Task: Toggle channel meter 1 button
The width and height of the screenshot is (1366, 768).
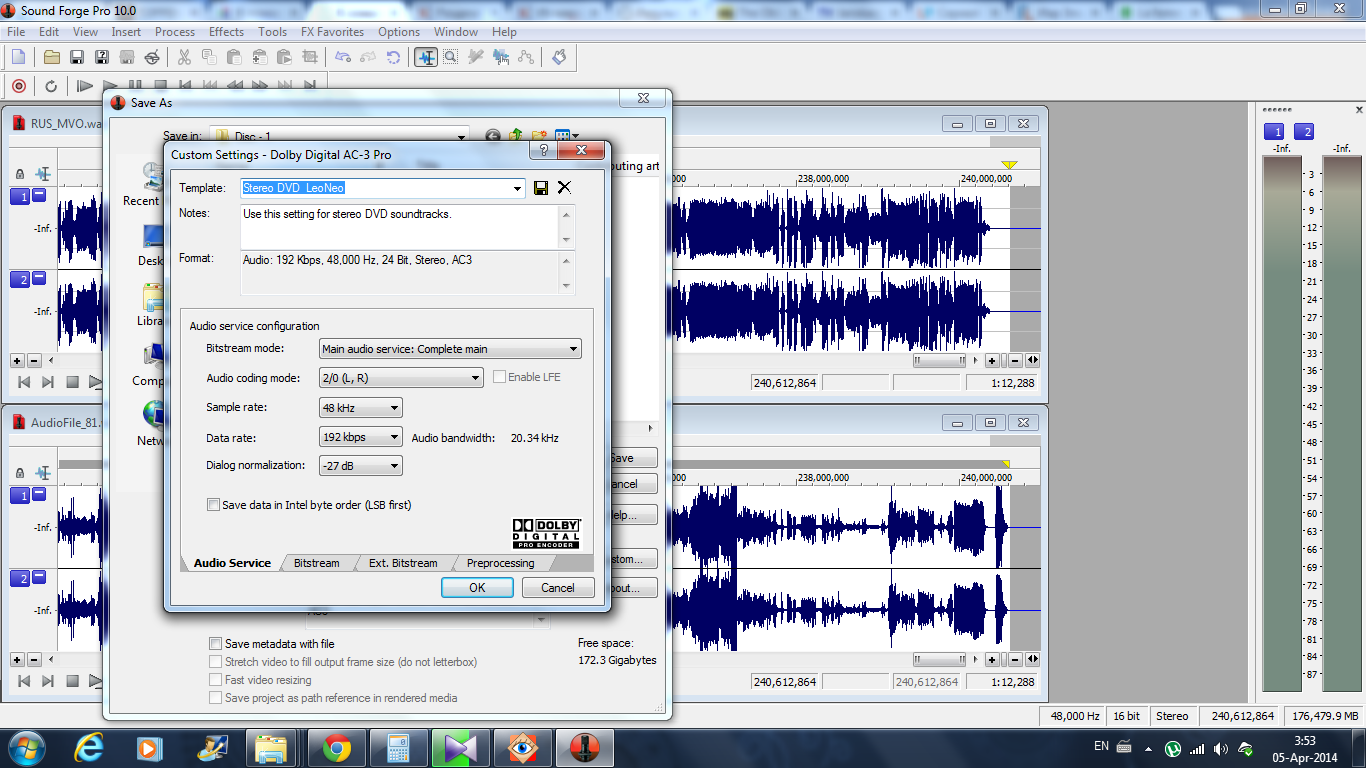Action: pyautogui.click(x=1274, y=132)
